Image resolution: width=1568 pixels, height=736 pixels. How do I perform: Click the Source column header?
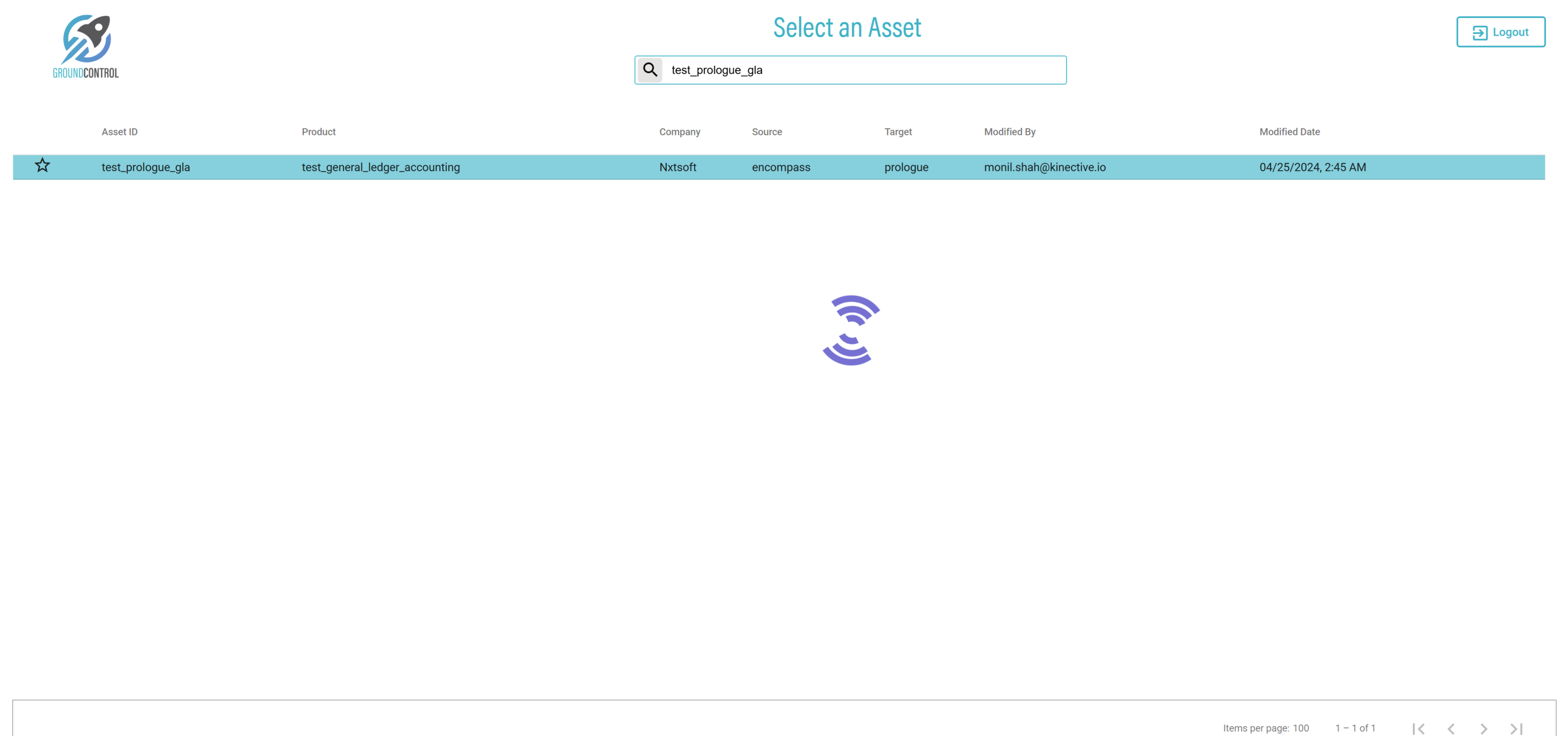coord(766,131)
